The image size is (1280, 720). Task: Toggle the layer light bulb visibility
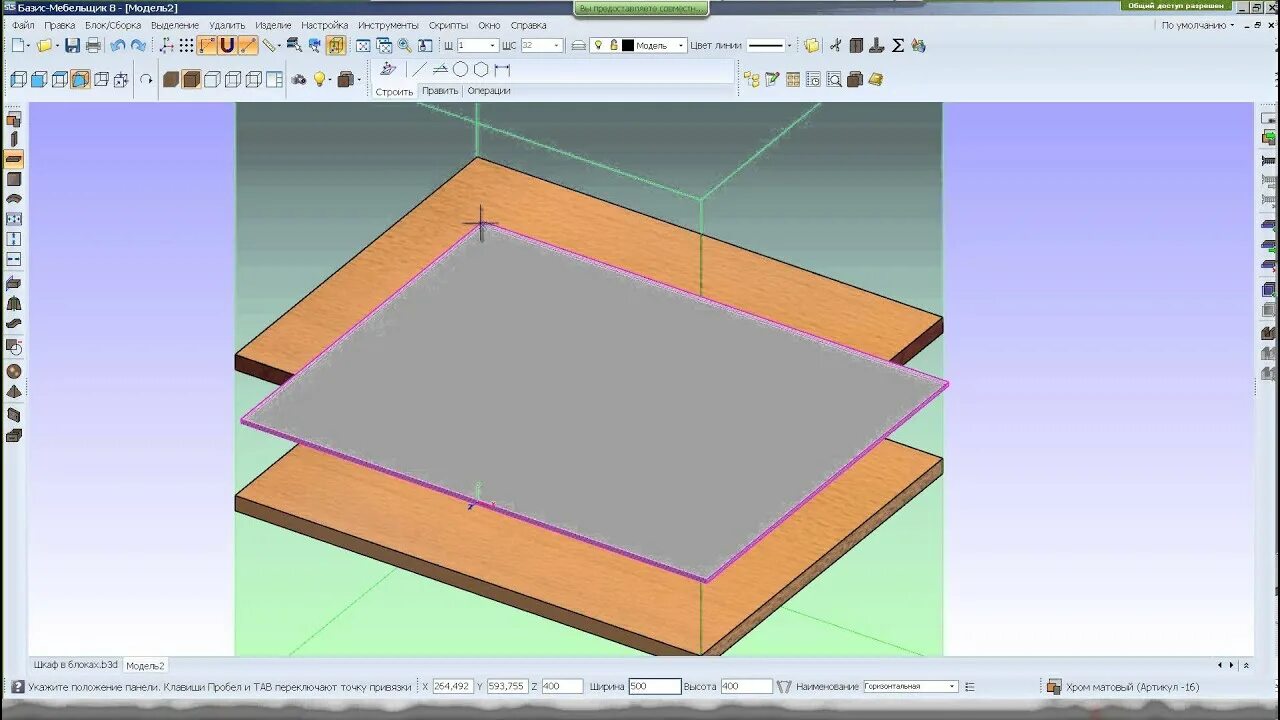point(598,45)
